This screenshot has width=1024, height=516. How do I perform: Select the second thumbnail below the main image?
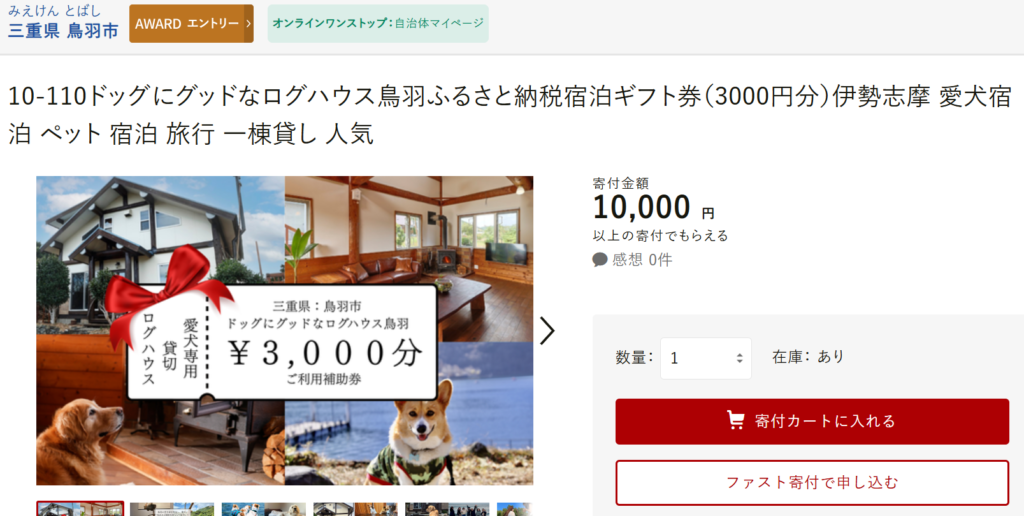click(172, 509)
